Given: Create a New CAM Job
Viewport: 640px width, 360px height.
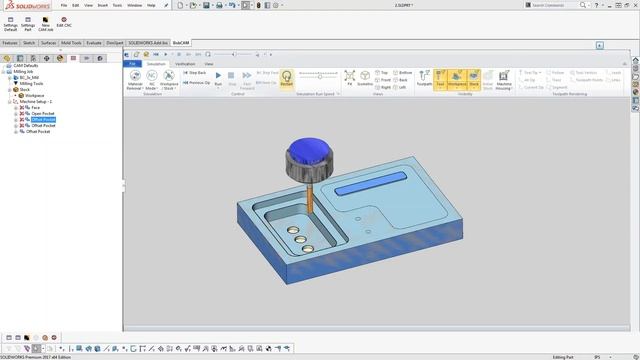Looking at the screenshot, I should [x=45, y=24].
